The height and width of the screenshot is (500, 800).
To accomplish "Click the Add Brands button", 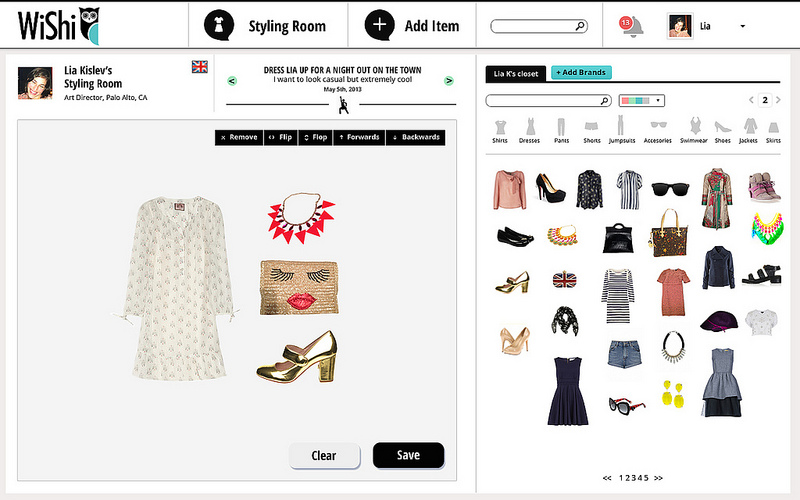I will [x=581, y=73].
